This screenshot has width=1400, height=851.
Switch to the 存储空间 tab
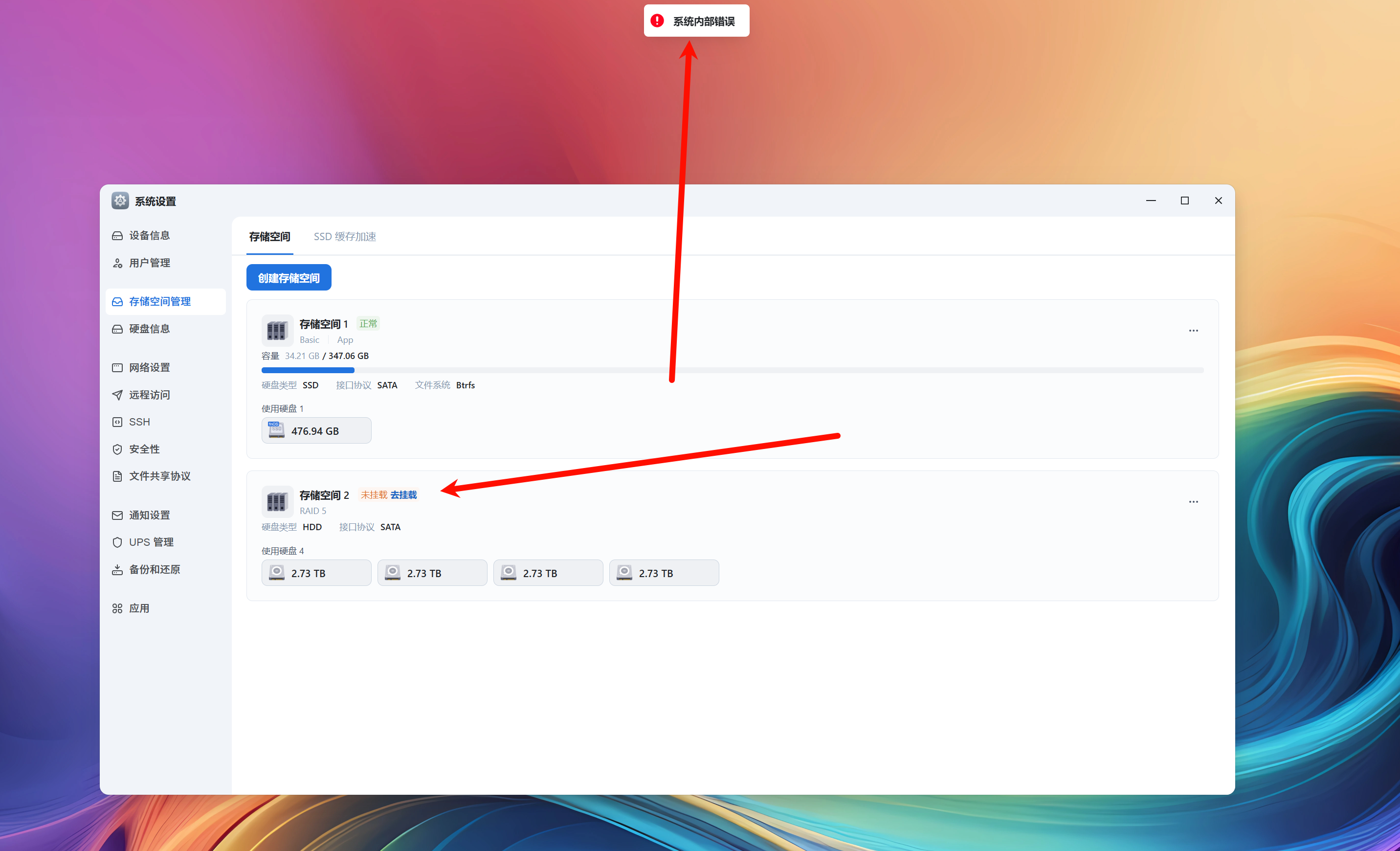tap(270, 236)
